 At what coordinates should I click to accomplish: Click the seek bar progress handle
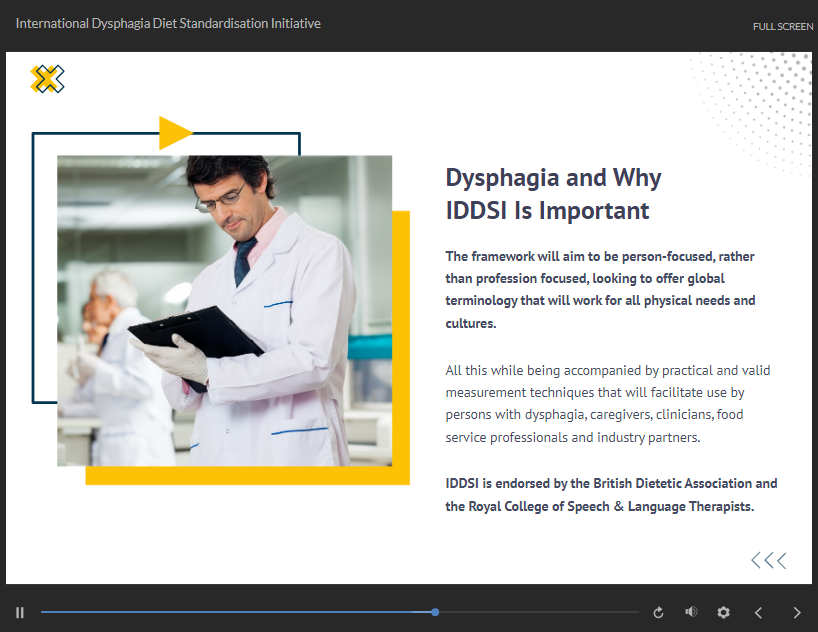click(x=435, y=612)
